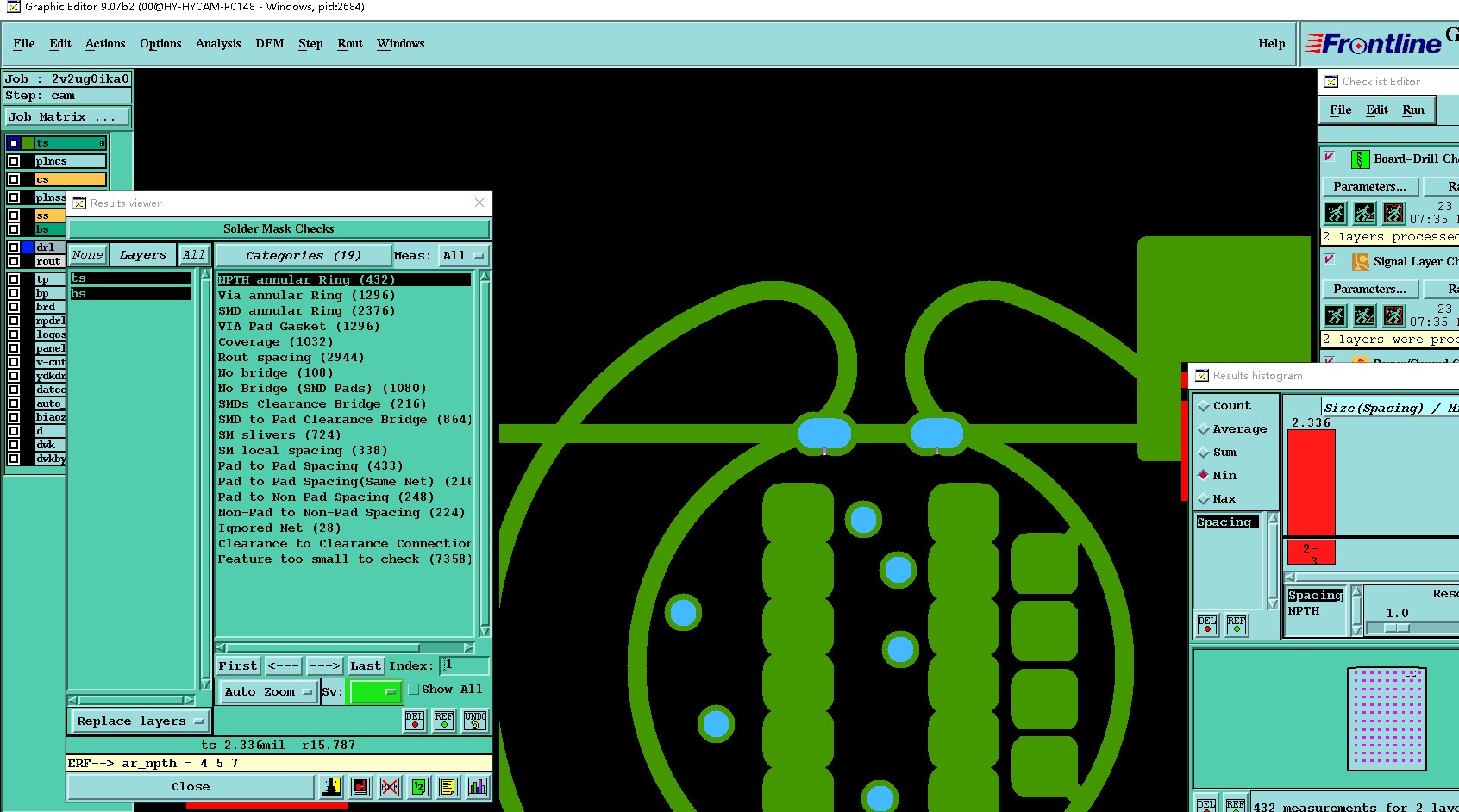Click the DEL icon in Results viewer

pos(415,721)
